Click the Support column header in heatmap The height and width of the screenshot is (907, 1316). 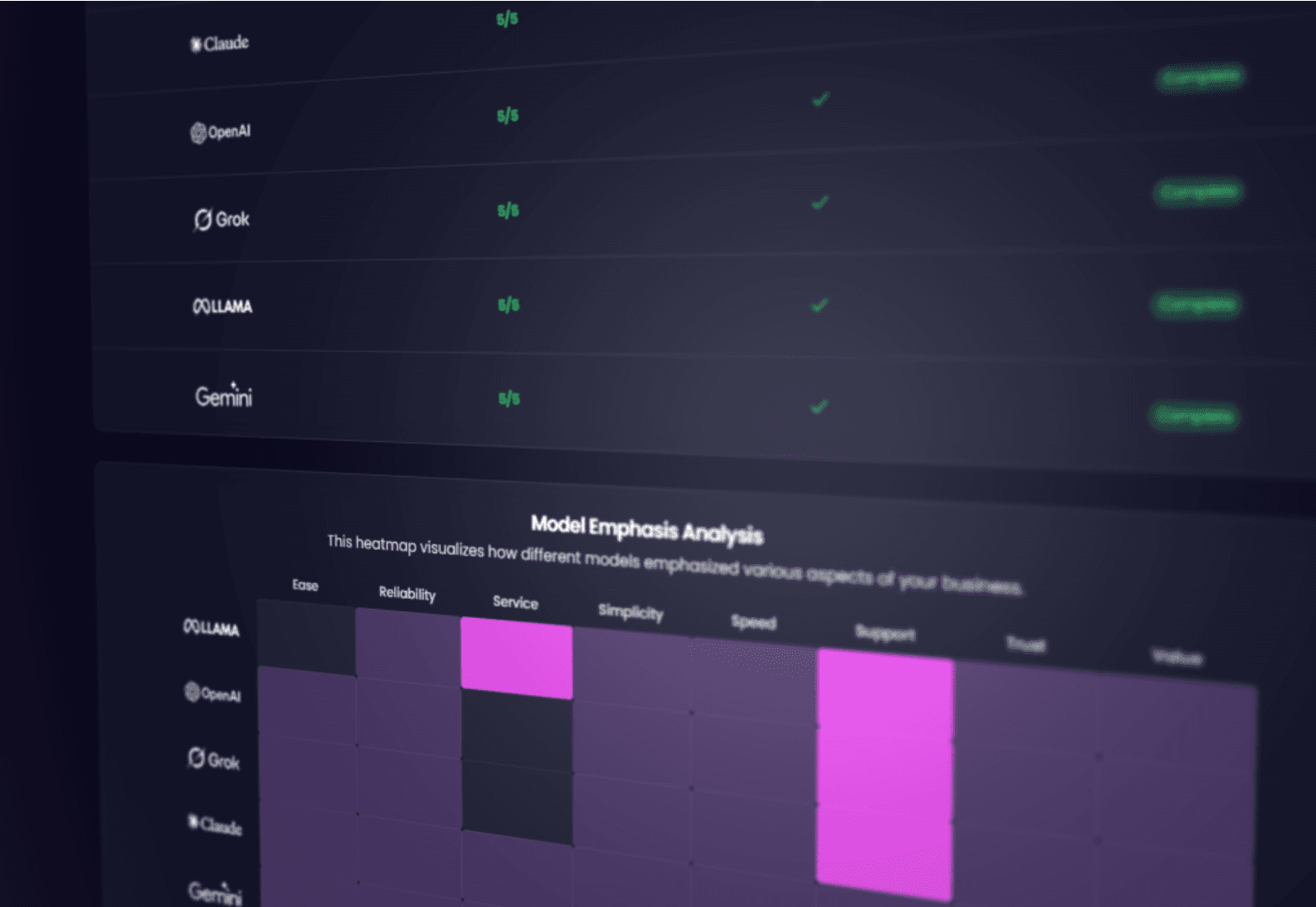point(885,634)
